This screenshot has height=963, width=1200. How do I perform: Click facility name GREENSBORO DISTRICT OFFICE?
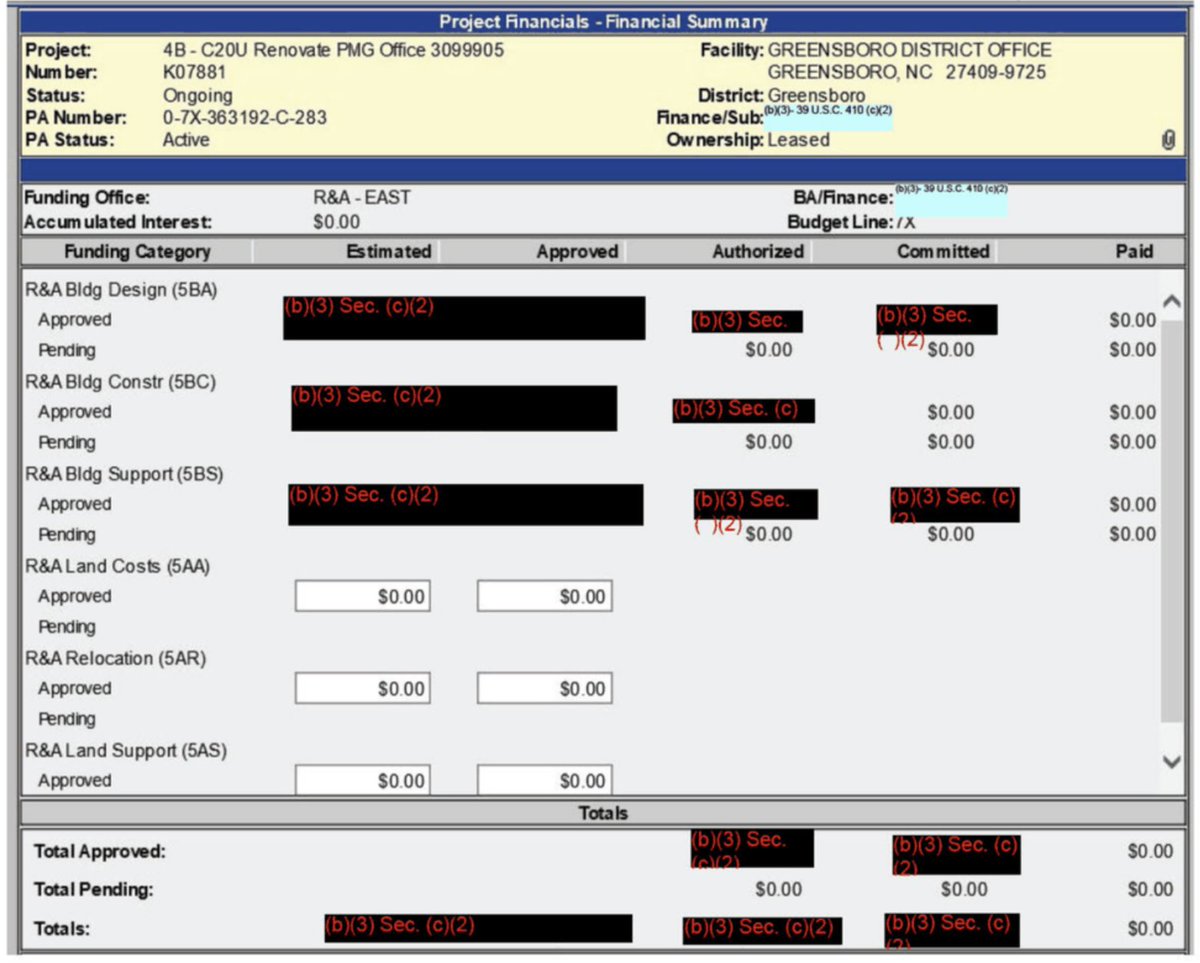coord(909,50)
